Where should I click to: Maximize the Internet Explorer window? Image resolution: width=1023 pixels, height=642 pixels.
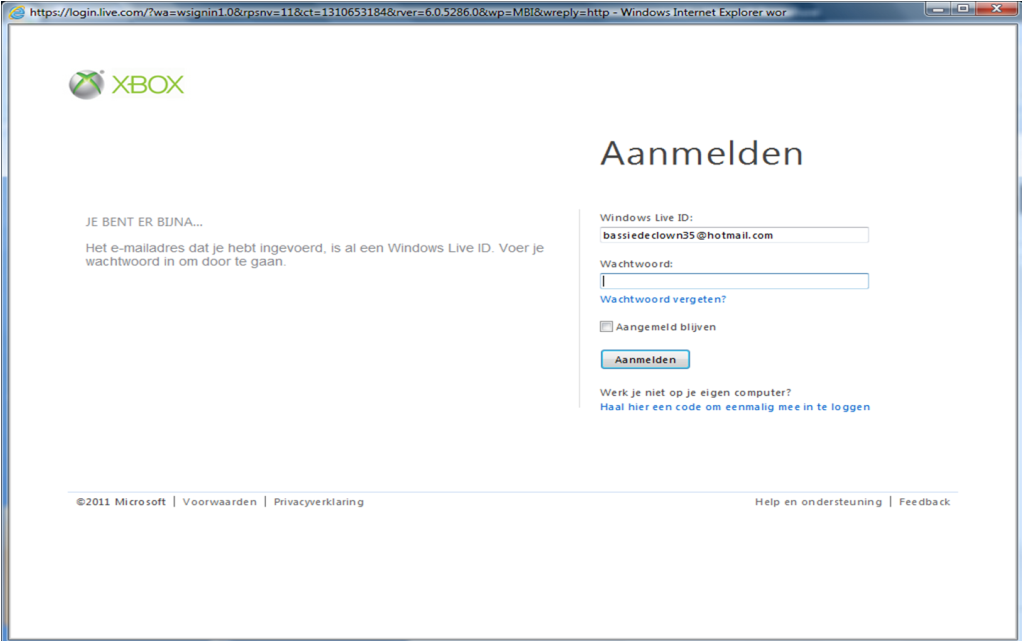click(x=963, y=8)
